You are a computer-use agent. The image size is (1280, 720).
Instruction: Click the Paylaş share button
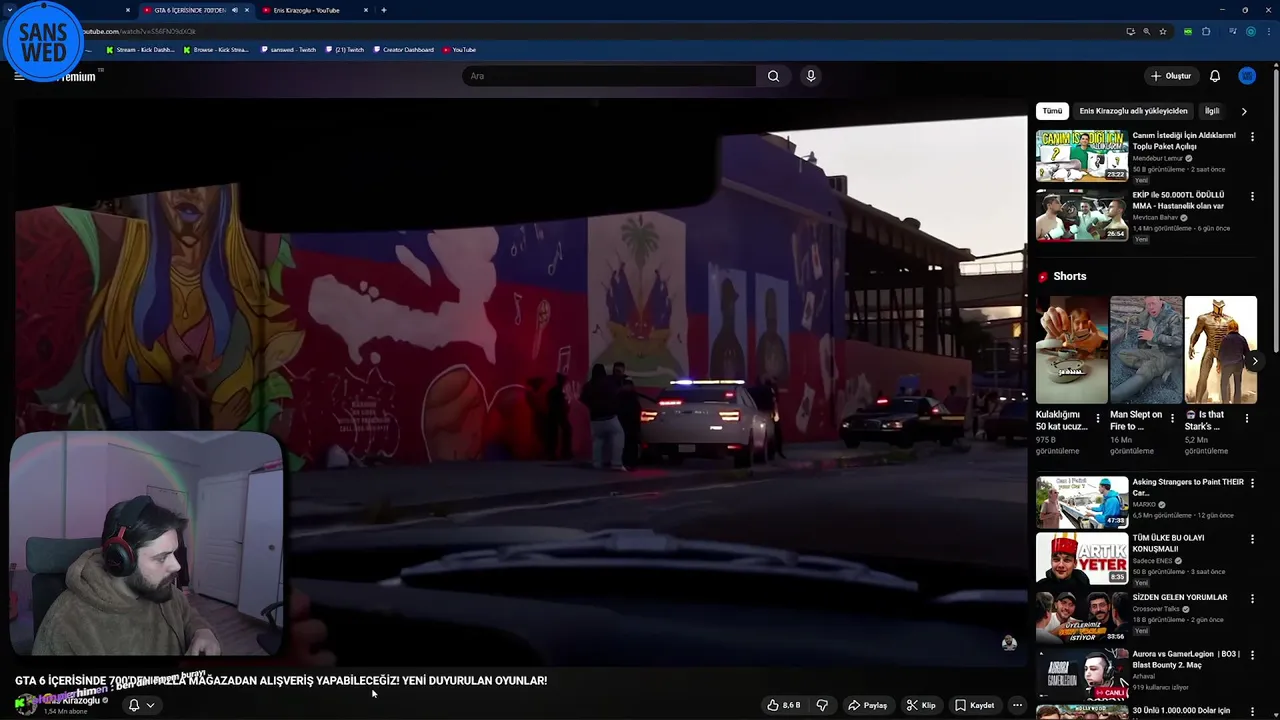coord(868,705)
